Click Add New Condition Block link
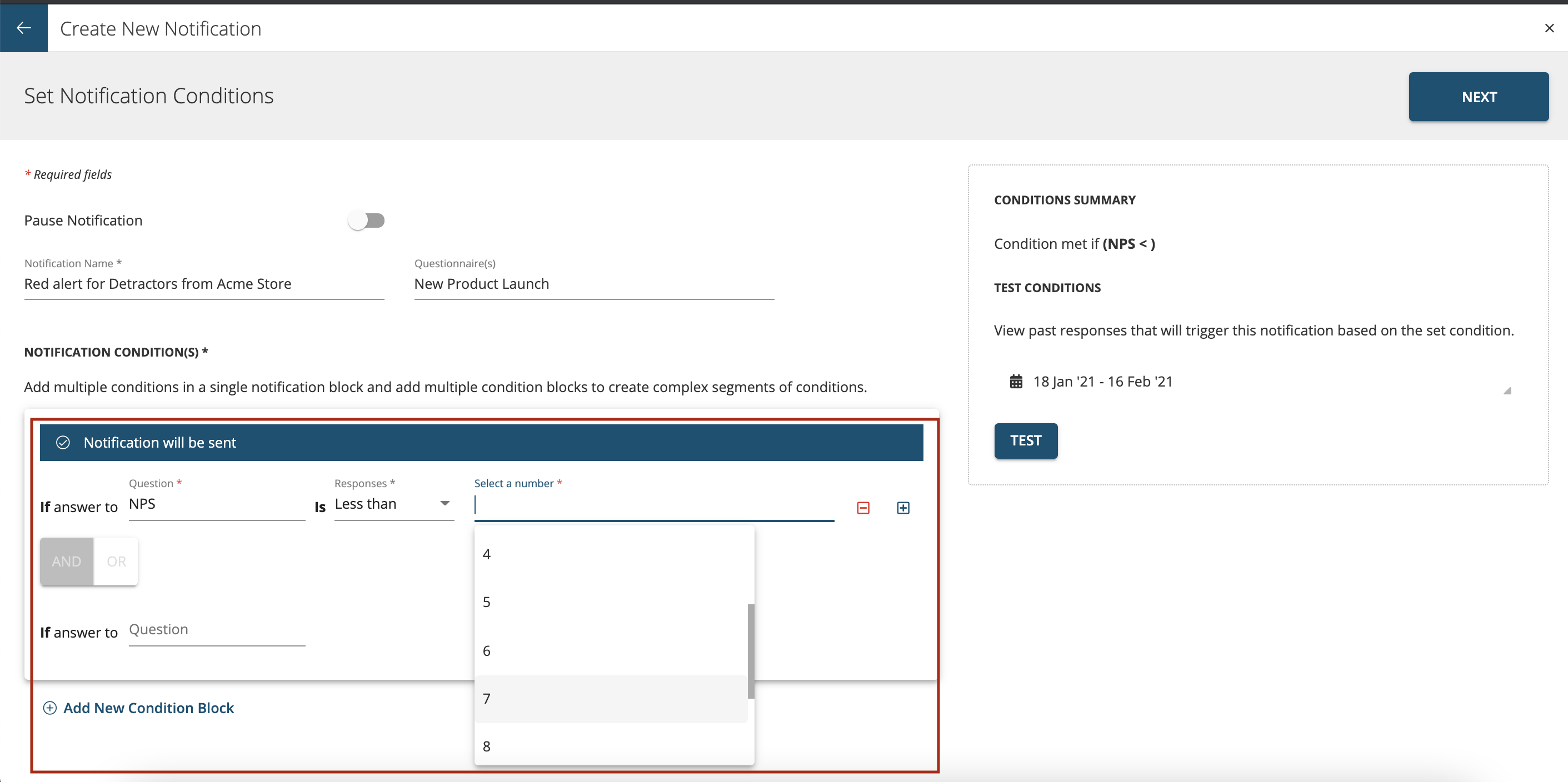This screenshot has width=1568, height=782. (x=148, y=708)
